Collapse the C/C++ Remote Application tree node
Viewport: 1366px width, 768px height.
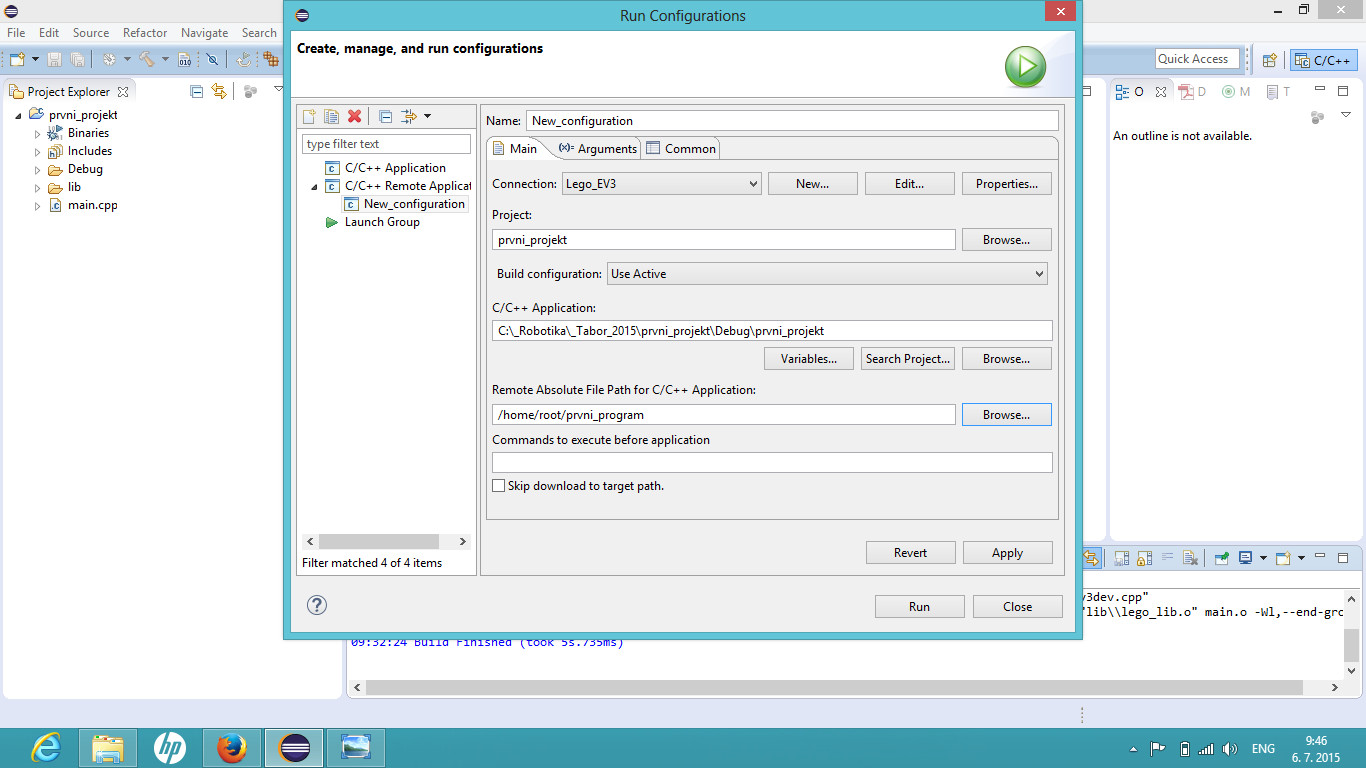[314, 187]
